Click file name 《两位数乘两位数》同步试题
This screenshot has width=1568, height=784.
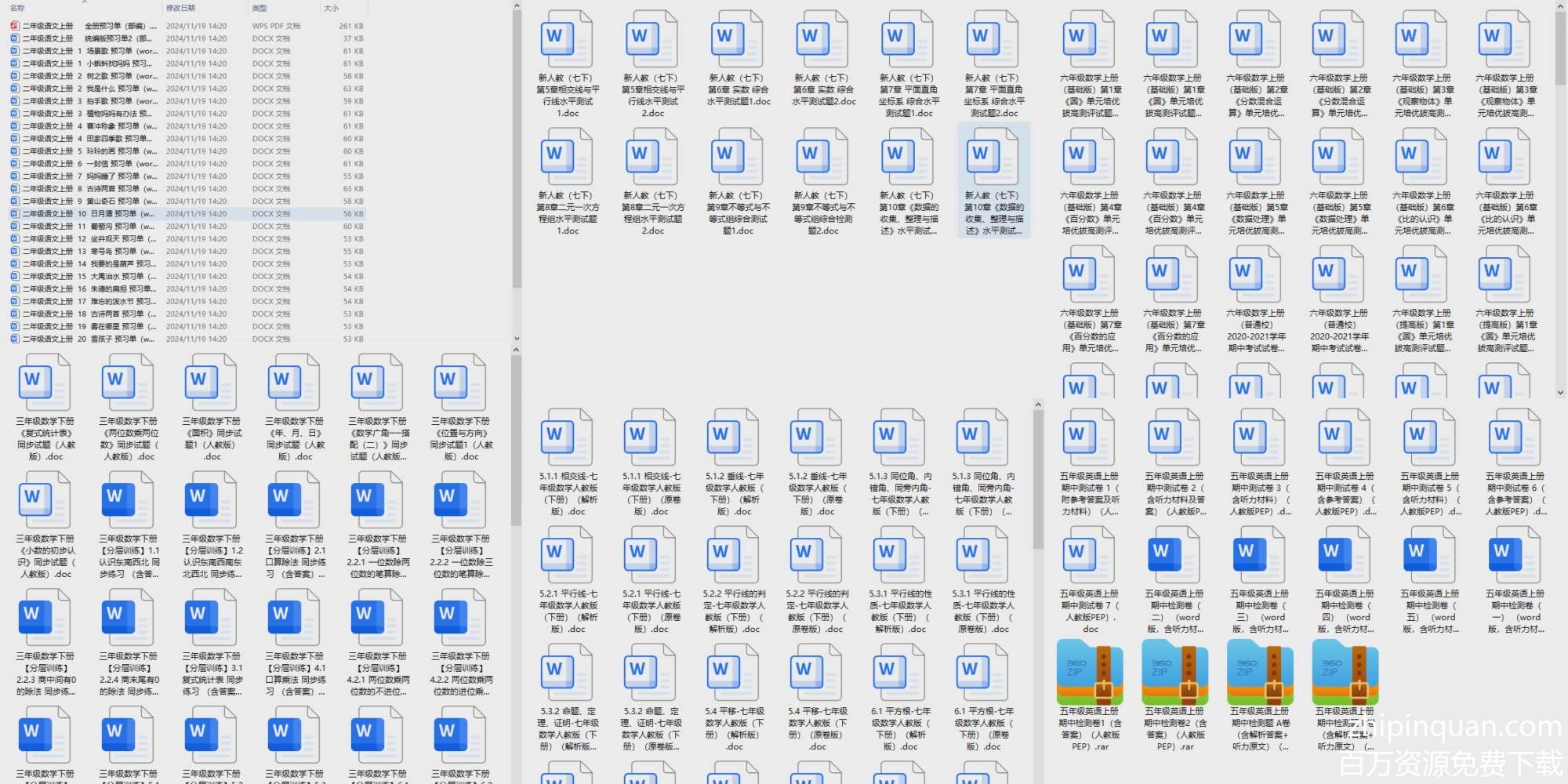pyautogui.click(x=129, y=439)
